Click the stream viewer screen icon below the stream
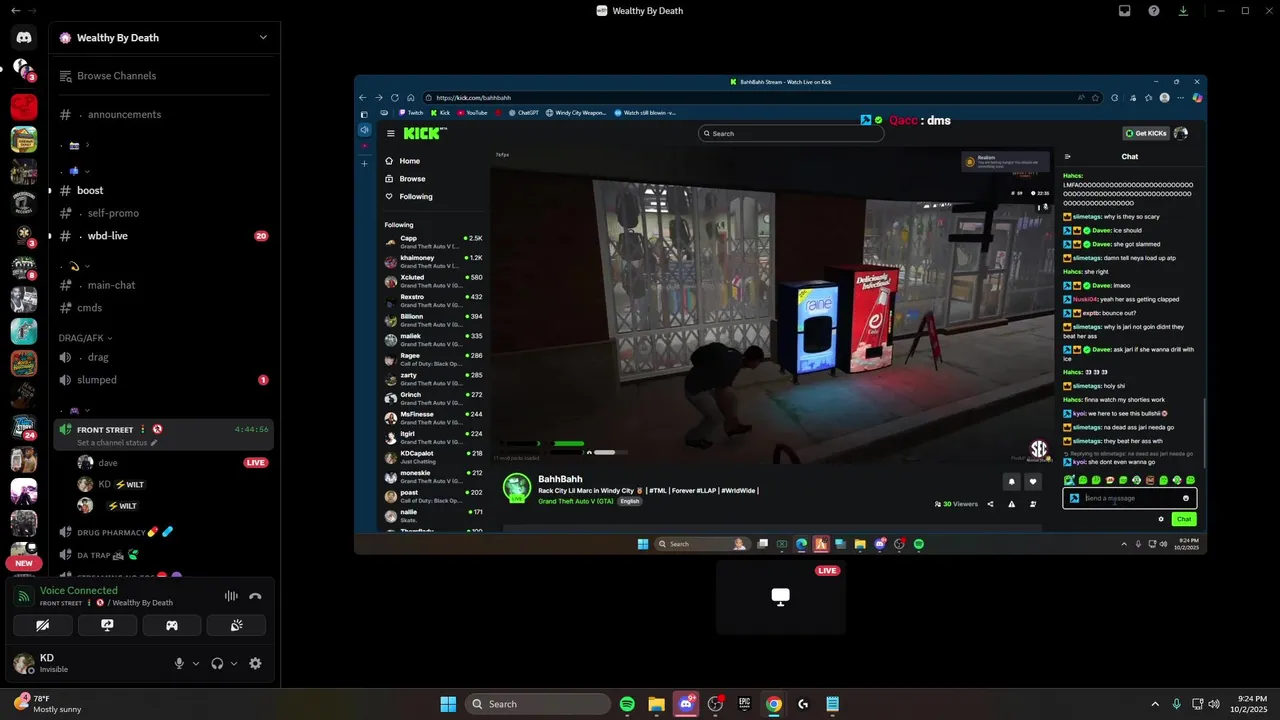1280x720 pixels. coord(781,597)
